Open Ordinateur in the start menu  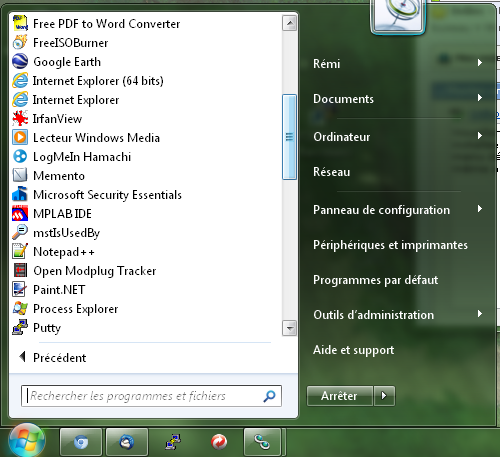click(342, 137)
